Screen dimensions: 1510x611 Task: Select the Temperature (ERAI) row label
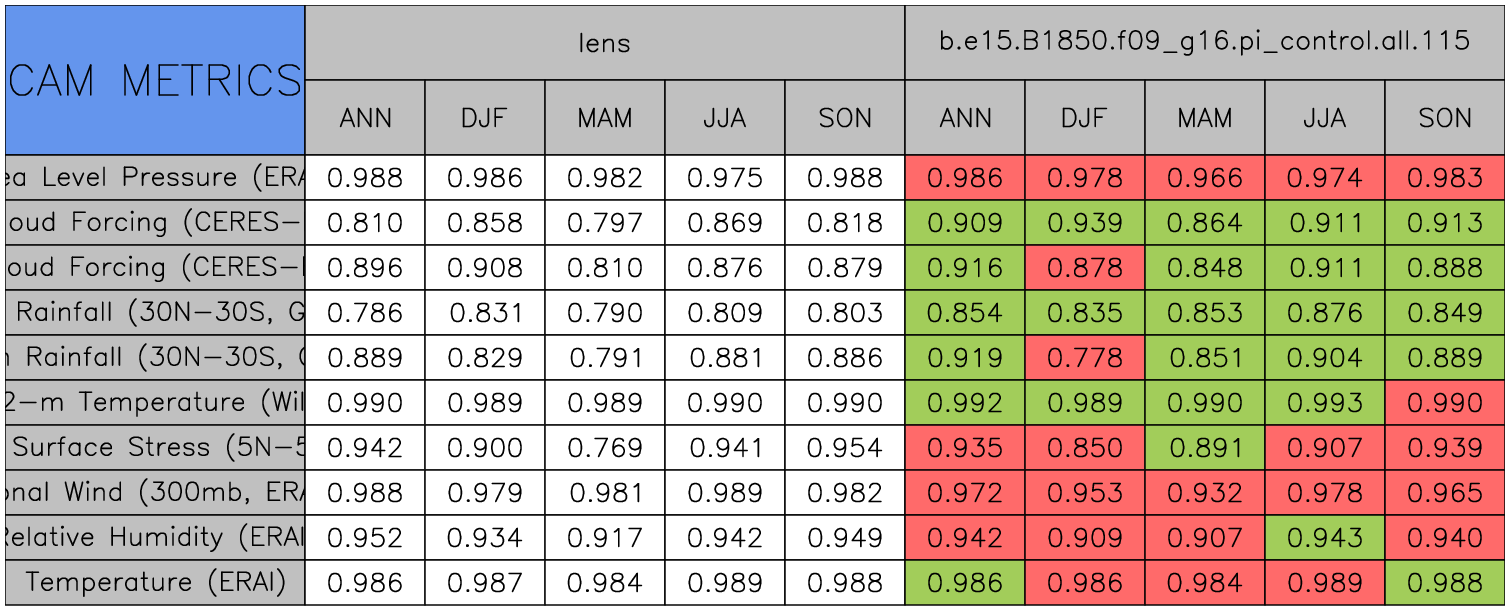pyautogui.click(x=155, y=582)
